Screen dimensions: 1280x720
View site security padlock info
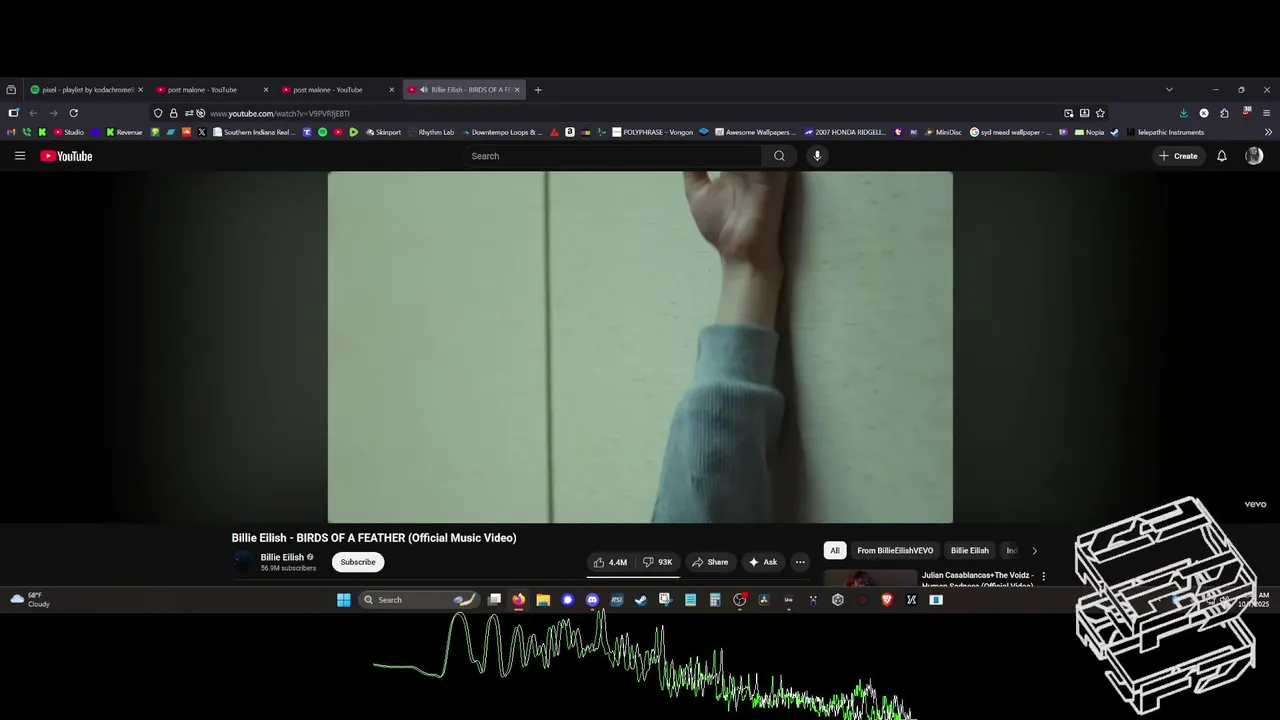173,113
